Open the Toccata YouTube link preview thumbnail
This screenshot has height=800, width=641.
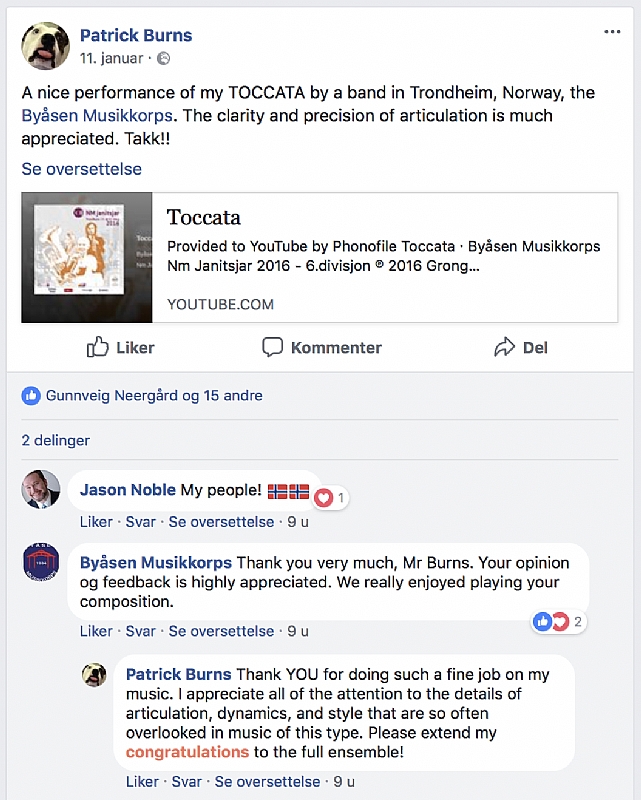[x=87, y=257]
